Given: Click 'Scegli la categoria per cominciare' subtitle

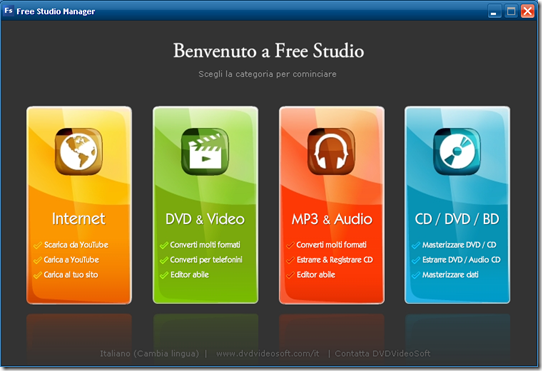Looking at the screenshot, I should (267, 74).
